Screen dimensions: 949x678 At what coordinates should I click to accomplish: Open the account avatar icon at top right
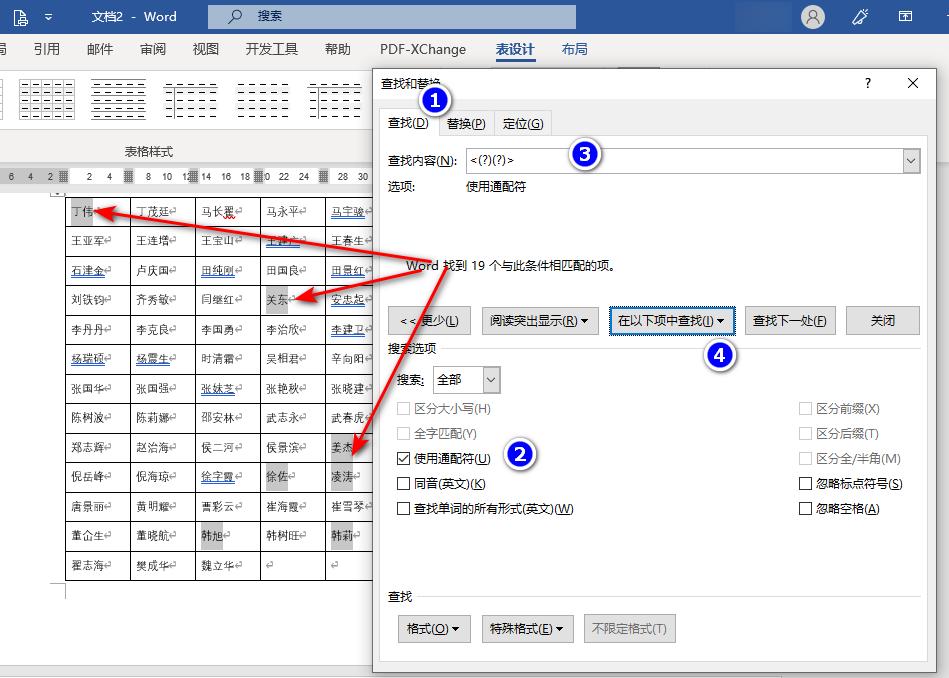pyautogui.click(x=812, y=16)
